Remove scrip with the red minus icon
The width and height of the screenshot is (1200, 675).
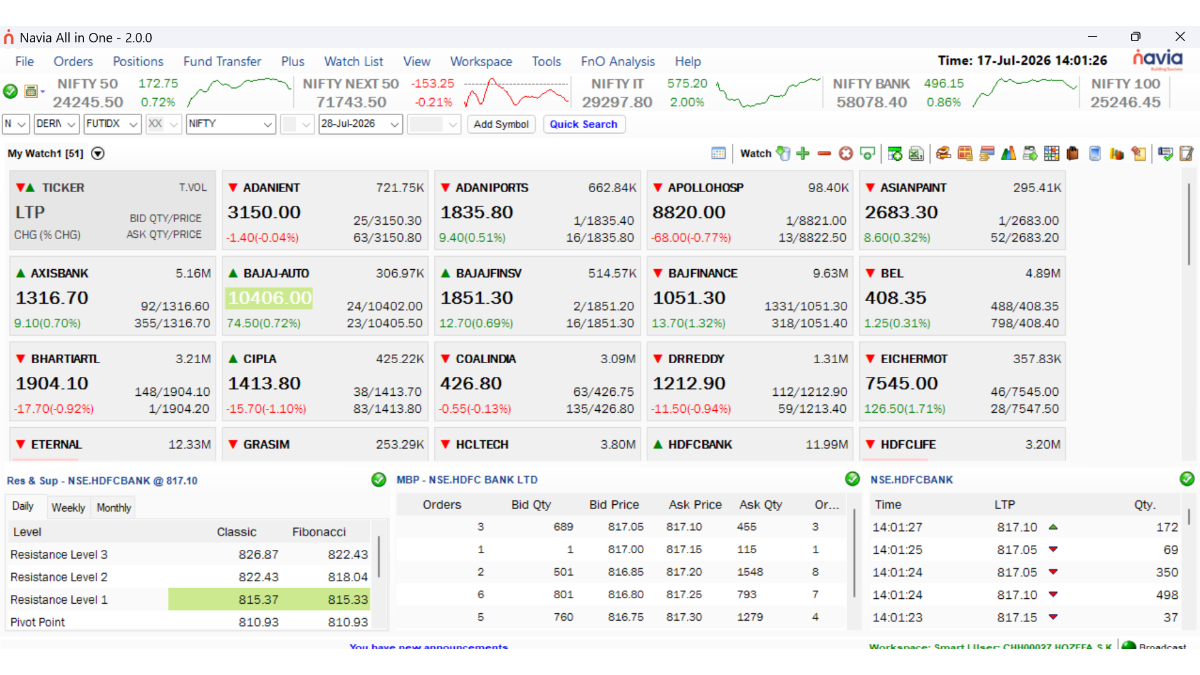[x=824, y=153]
